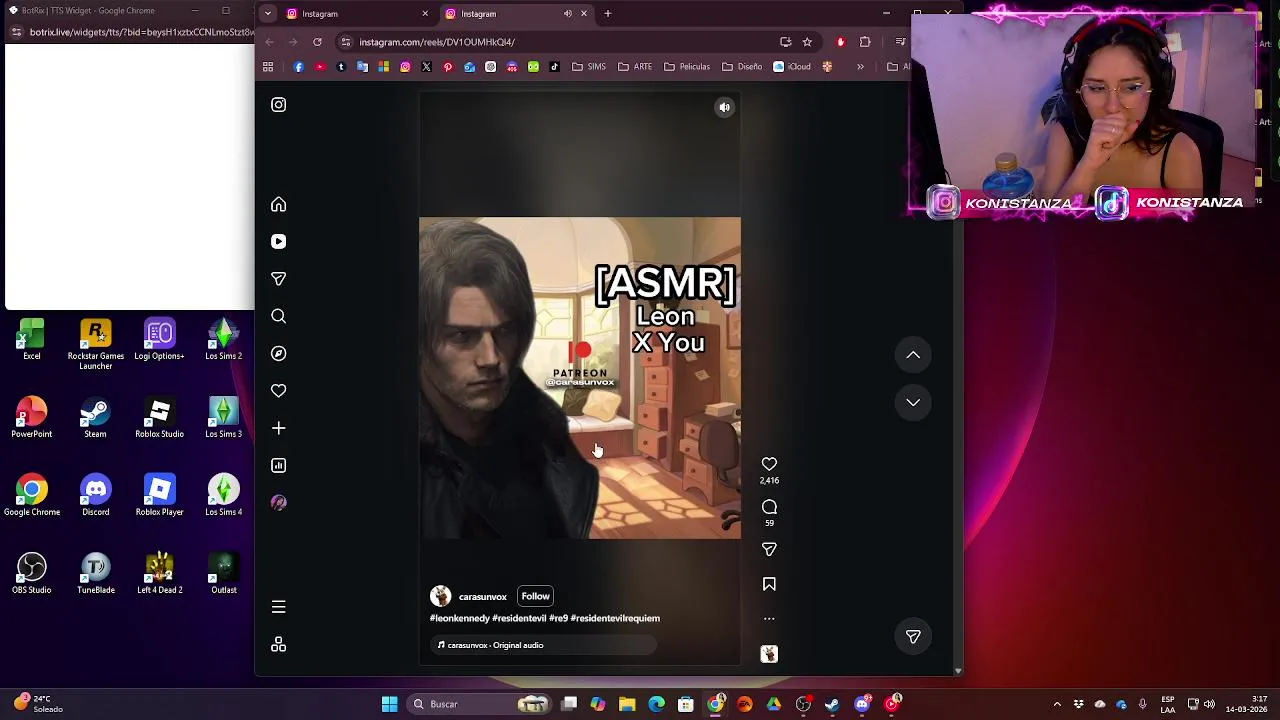The width and height of the screenshot is (1280, 720).
Task: Save the reel with bookmark icon
Action: [769, 584]
